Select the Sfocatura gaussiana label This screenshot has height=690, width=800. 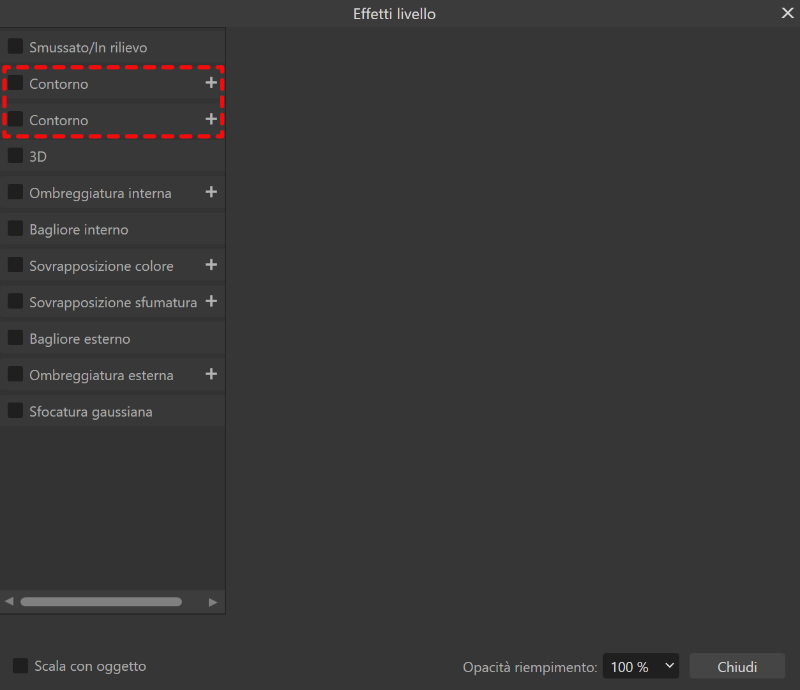(91, 412)
